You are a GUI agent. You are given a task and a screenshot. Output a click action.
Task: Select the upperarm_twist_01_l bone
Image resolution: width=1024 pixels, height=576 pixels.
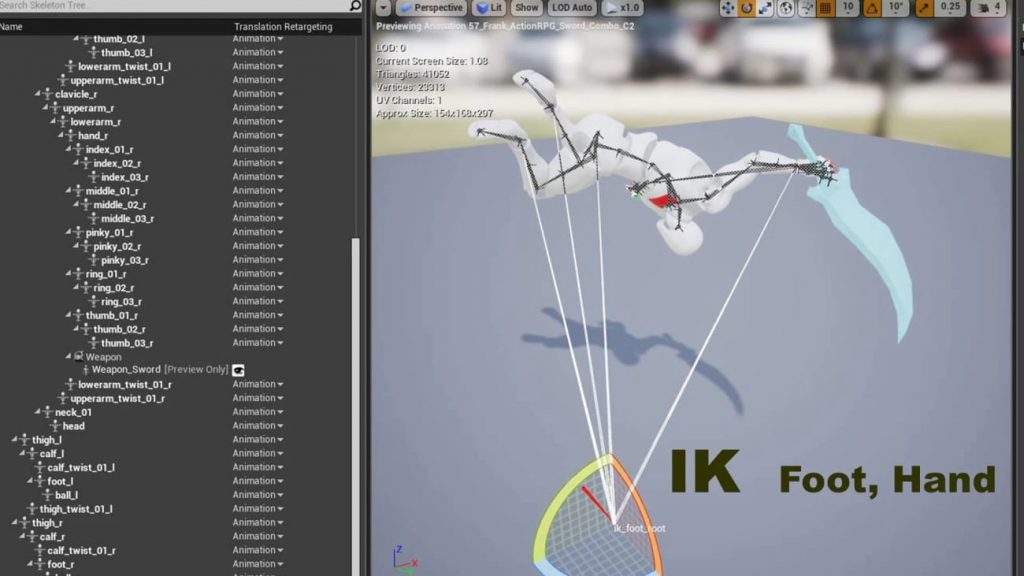[117, 80]
